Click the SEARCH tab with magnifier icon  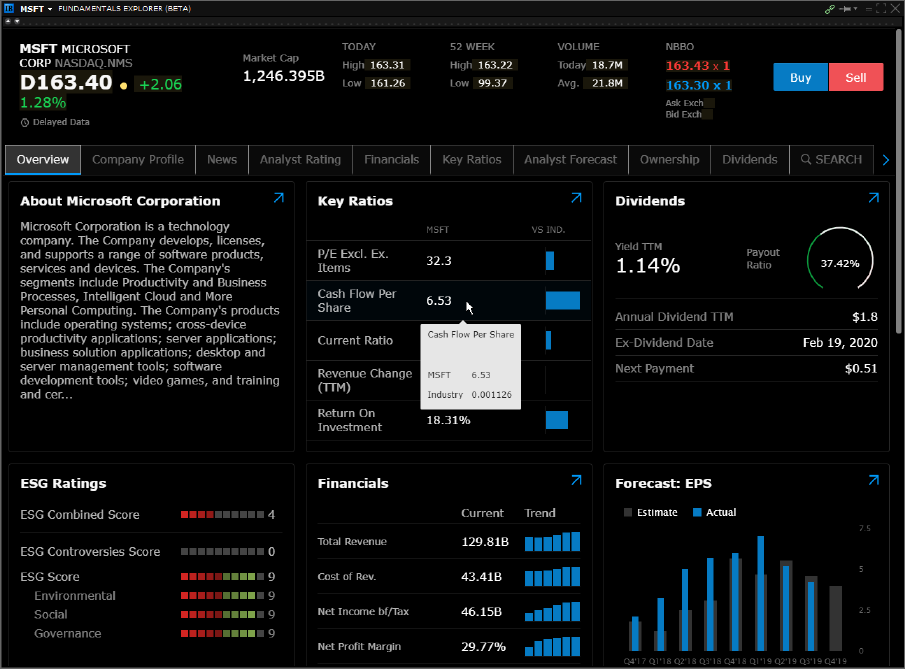point(831,160)
